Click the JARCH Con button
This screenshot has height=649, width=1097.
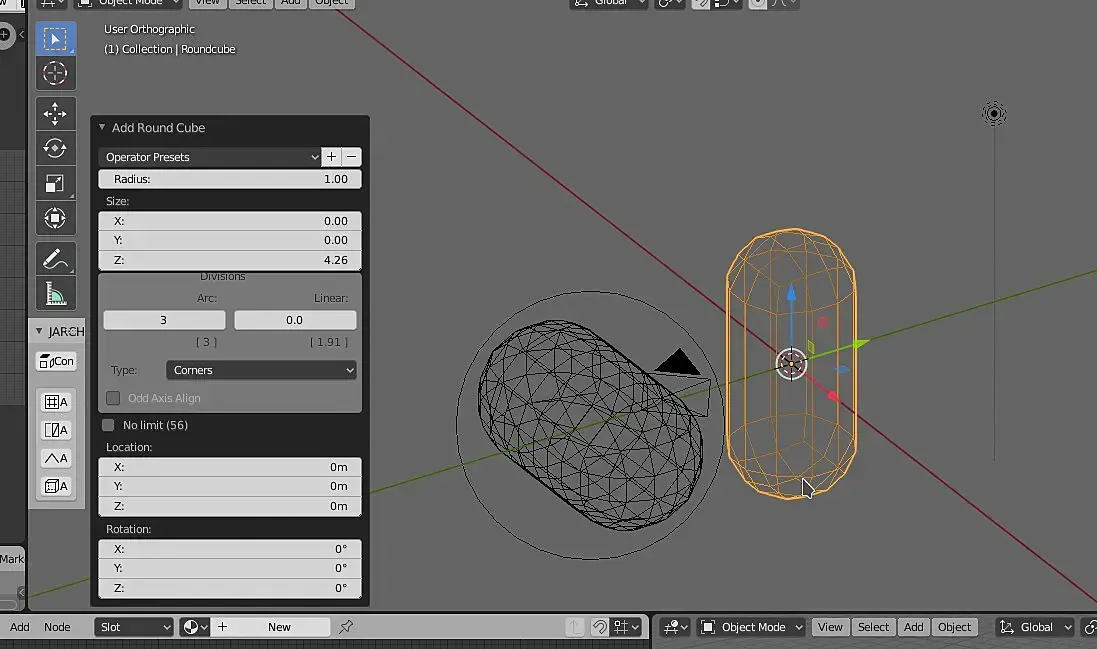(56, 361)
